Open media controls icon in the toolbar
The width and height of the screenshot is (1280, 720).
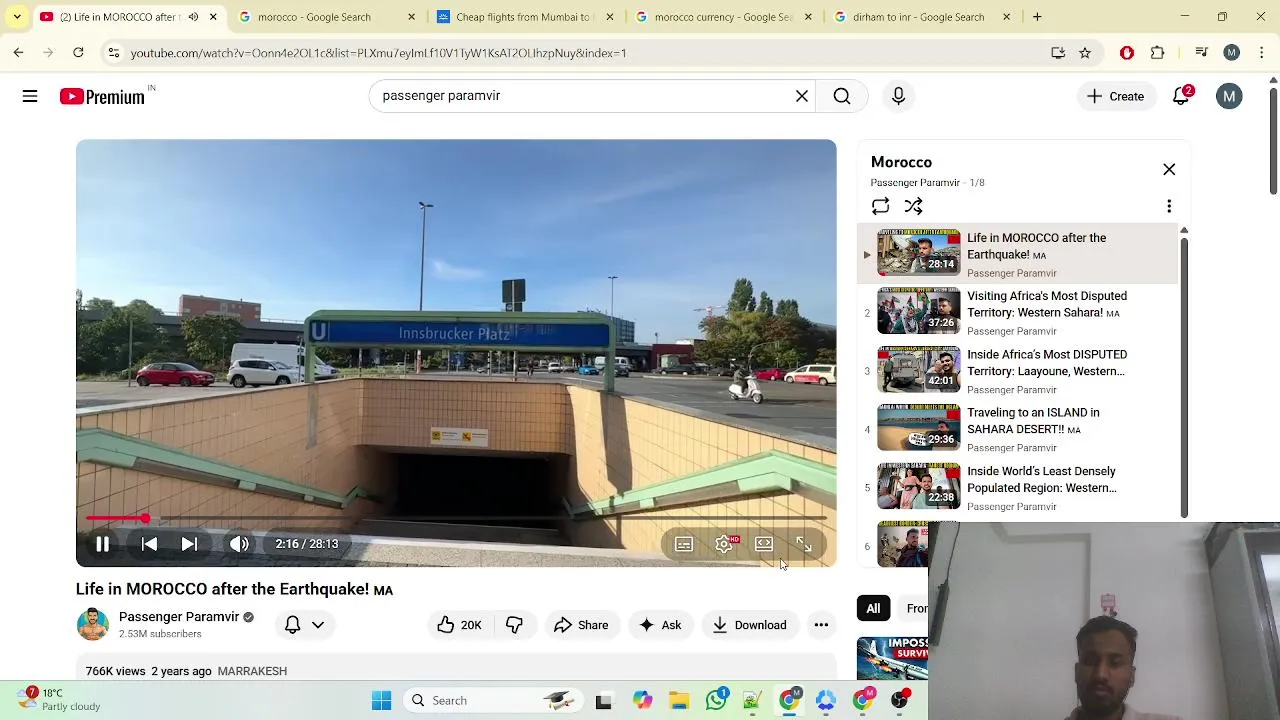pos(1202,53)
